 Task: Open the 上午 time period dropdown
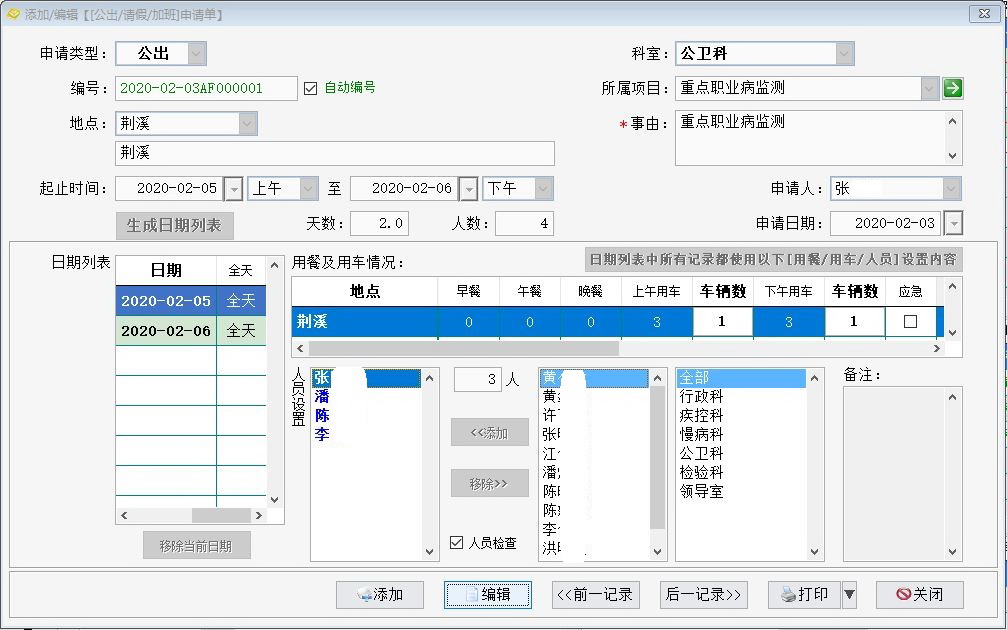point(309,189)
